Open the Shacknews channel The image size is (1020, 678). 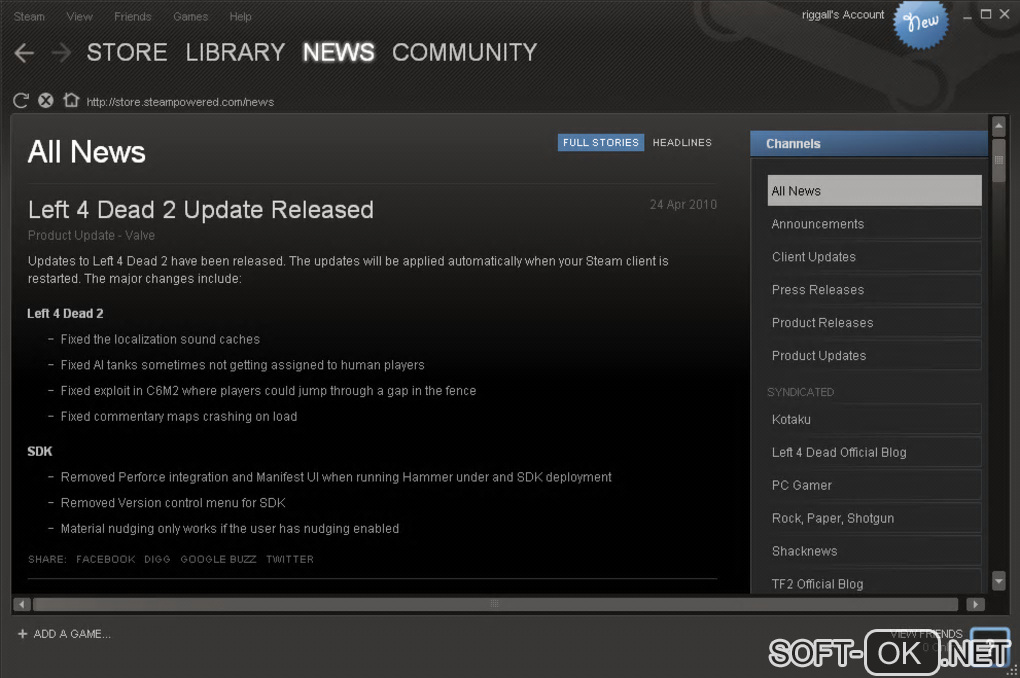(874, 551)
